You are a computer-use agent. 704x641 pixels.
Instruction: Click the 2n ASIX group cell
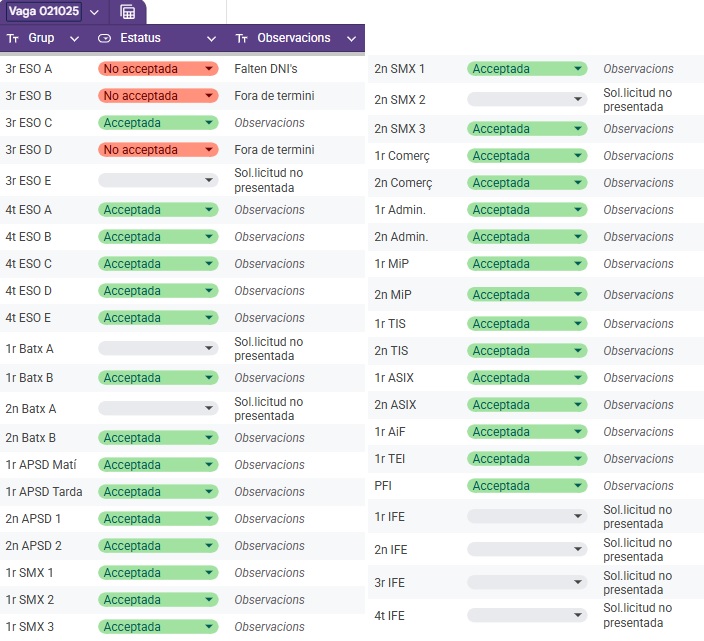395,405
